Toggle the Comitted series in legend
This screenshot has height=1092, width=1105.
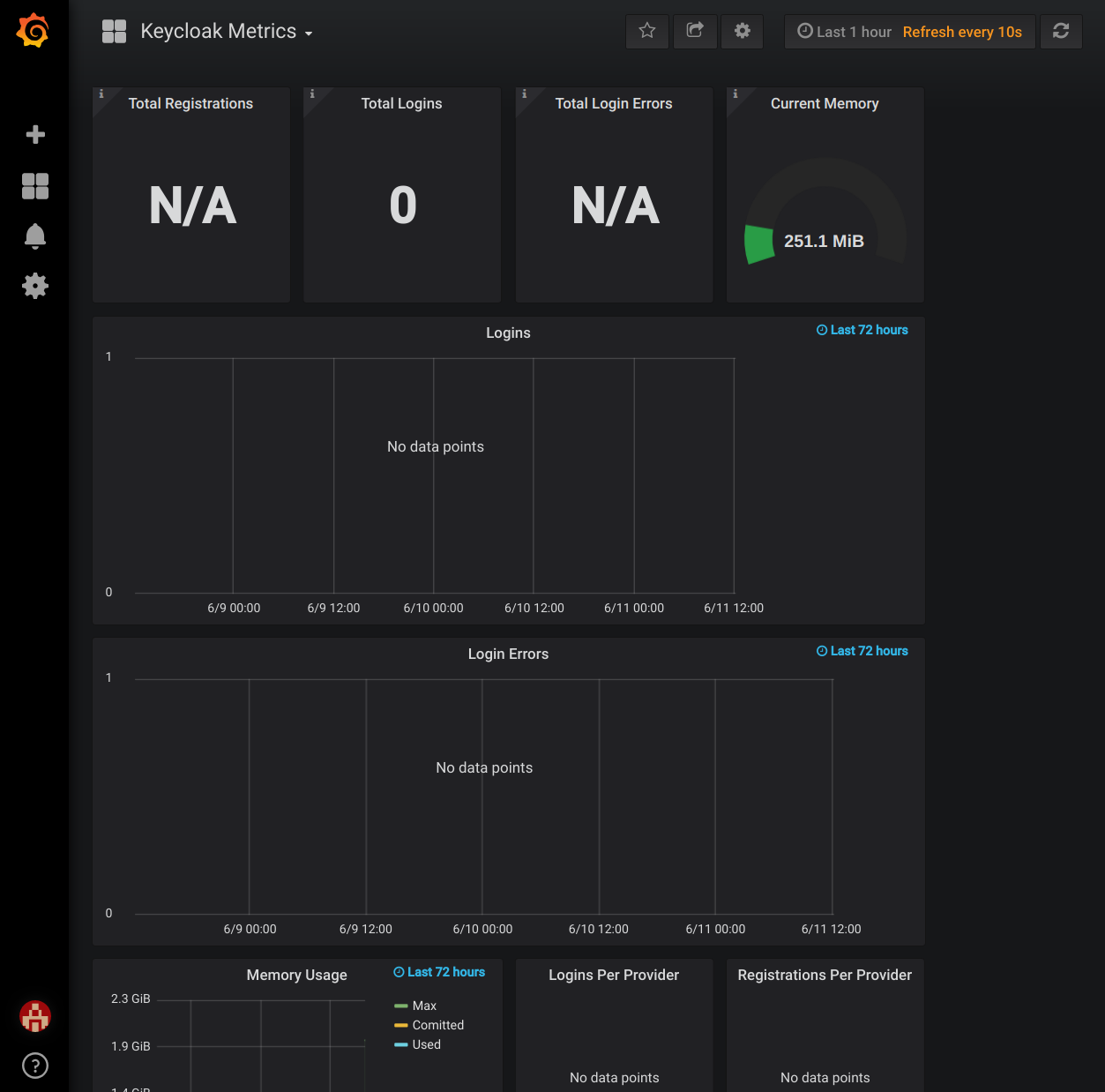coord(438,1025)
